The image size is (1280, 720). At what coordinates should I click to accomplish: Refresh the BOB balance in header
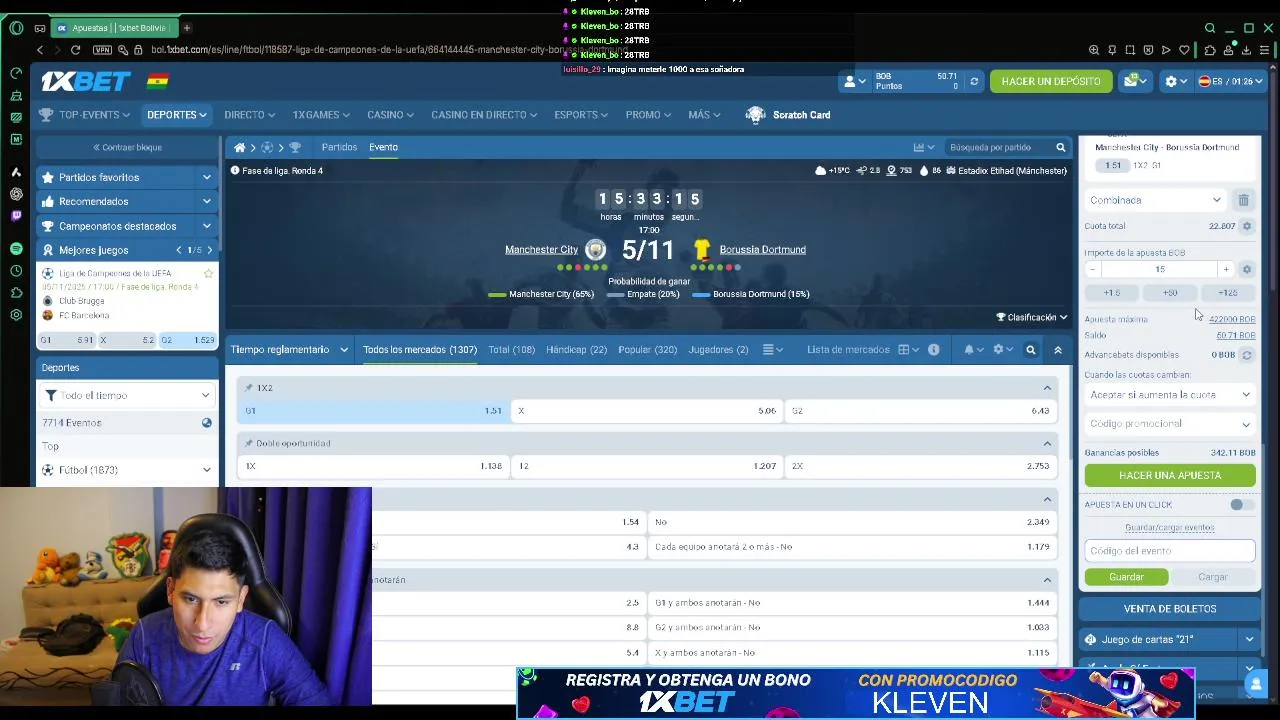[974, 81]
